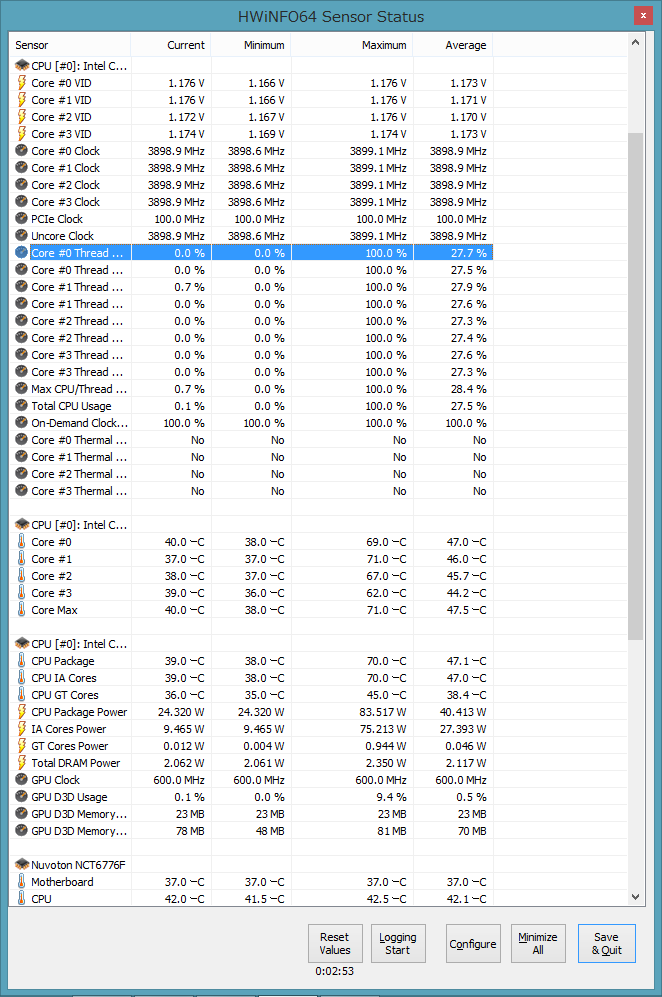
Task: Select the Nuvoton NCT6776F sensor group
Action: [78, 865]
